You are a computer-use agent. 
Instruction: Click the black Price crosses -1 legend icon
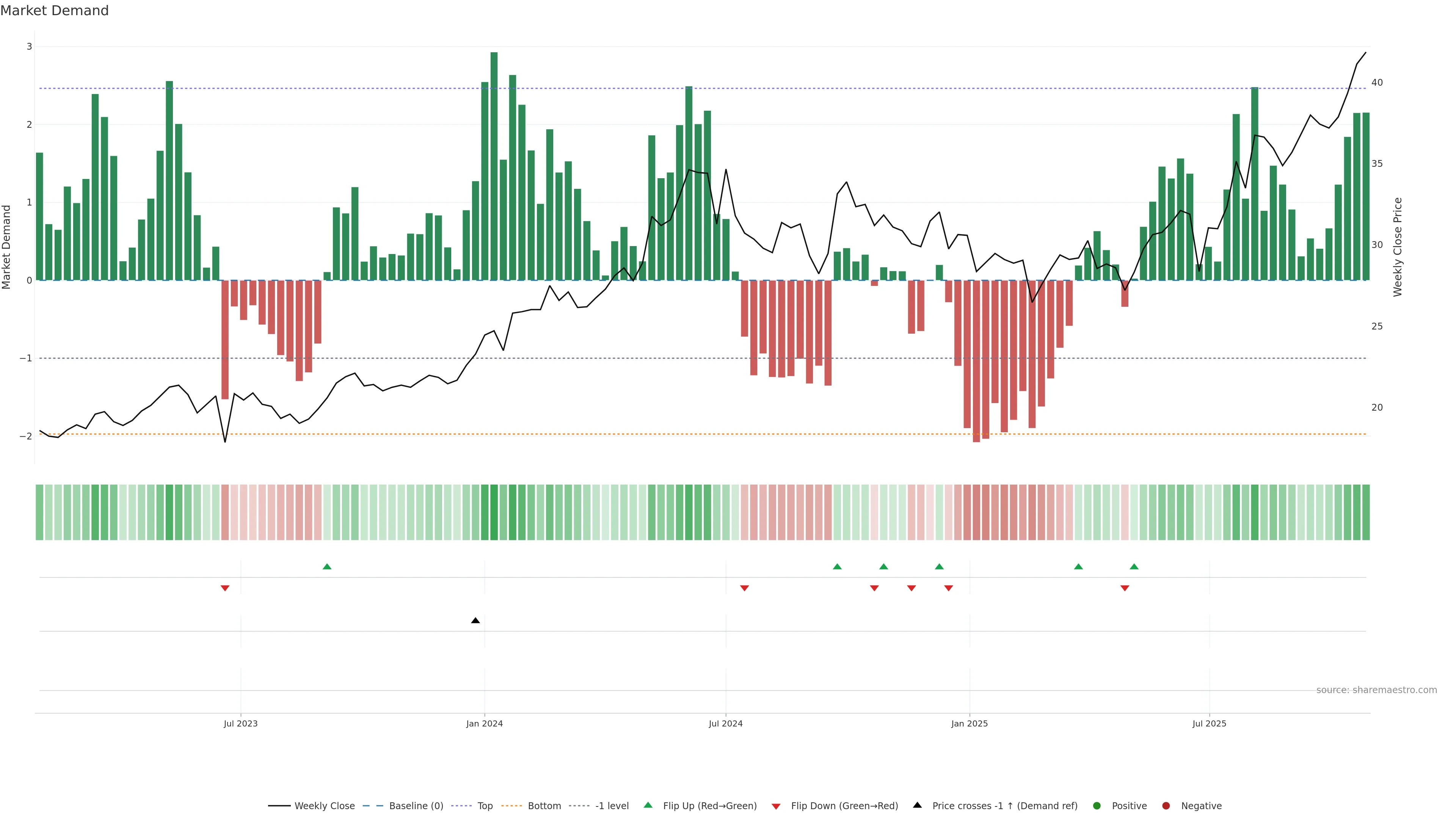point(917,805)
